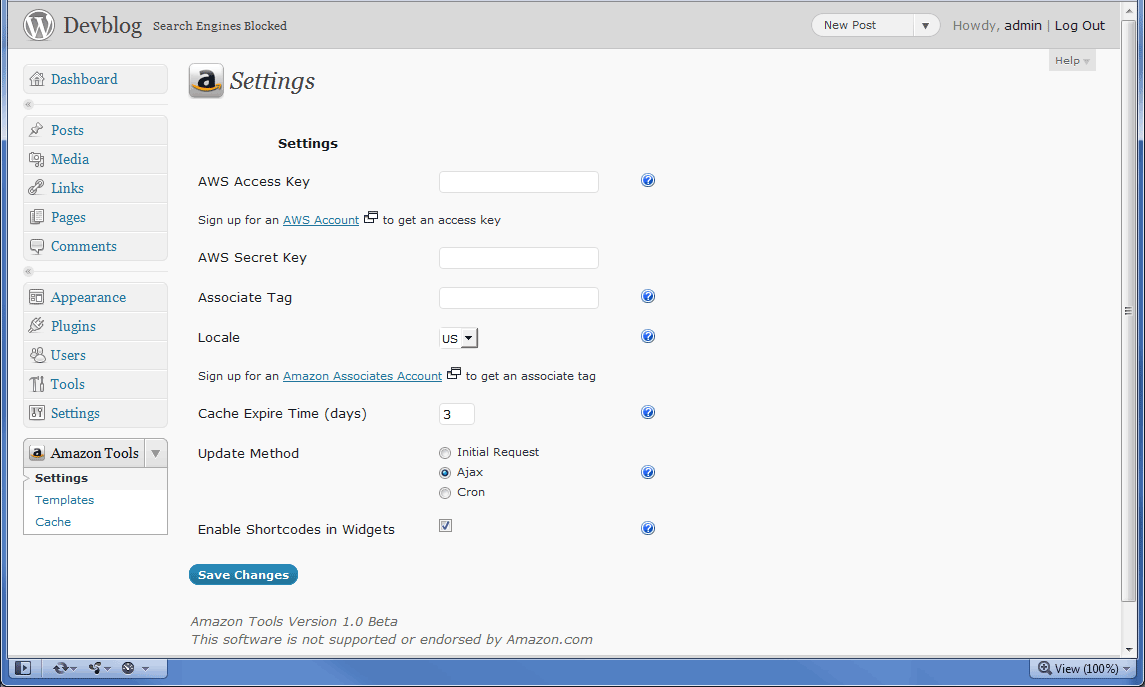Image resolution: width=1145 pixels, height=687 pixels.
Task: Open the View (100%) zoom dropdown
Action: click(1084, 668)
